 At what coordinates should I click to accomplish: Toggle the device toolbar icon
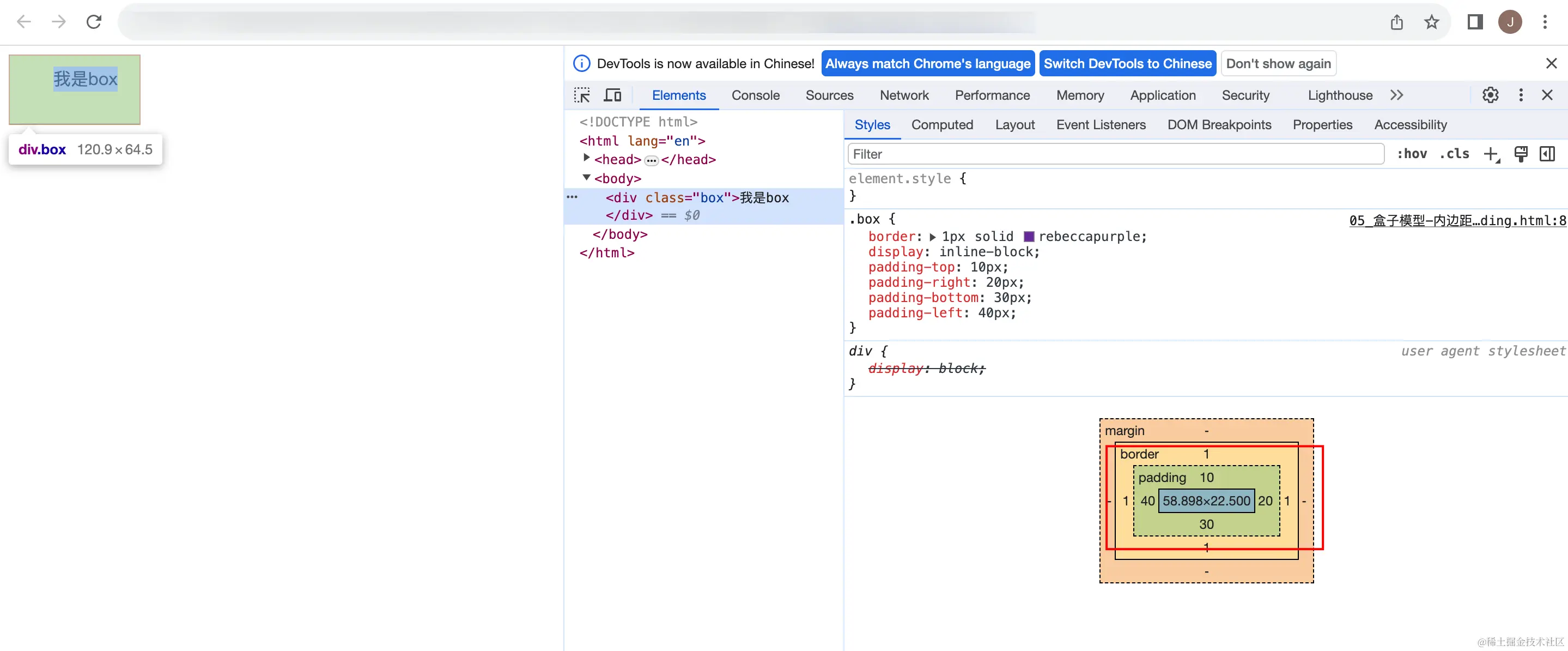(612, 95)
